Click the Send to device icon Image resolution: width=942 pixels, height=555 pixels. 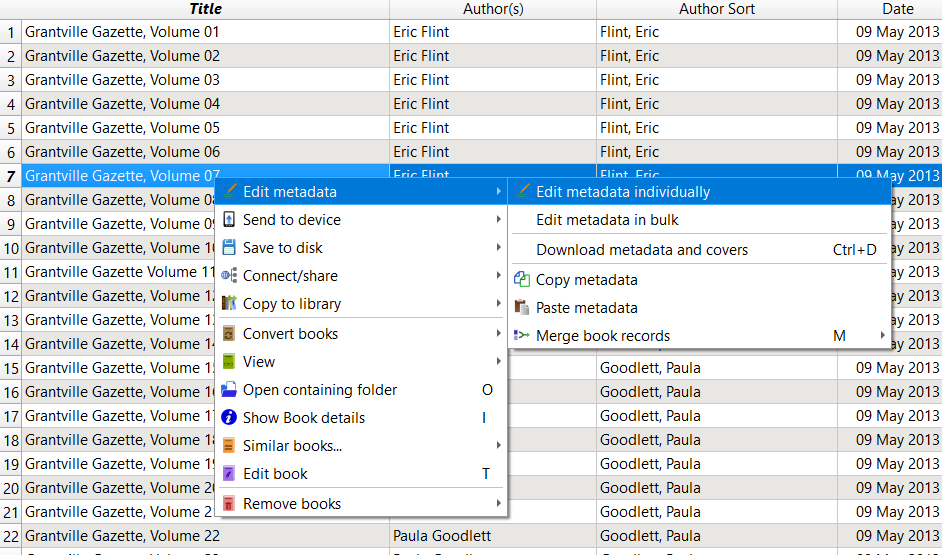tap(229, 220)
